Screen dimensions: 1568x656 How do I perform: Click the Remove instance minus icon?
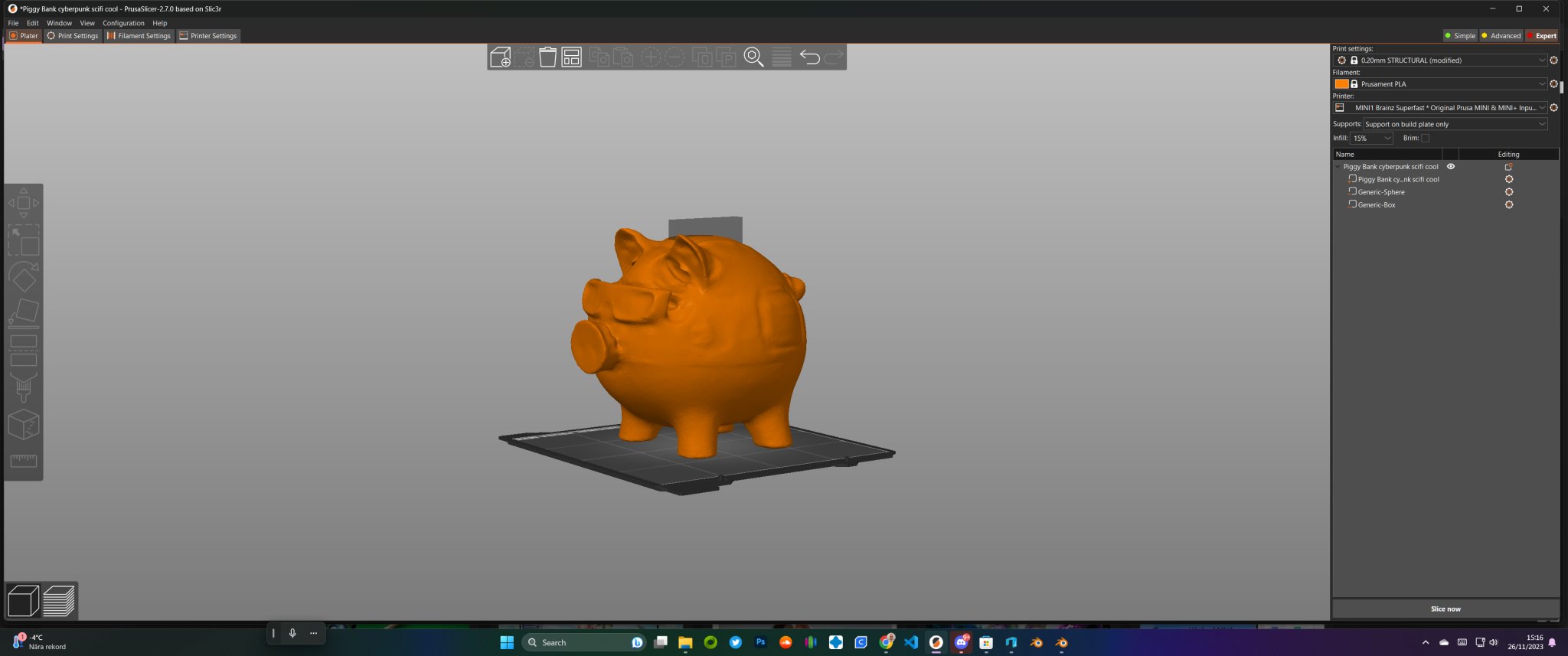pos(675,57)
